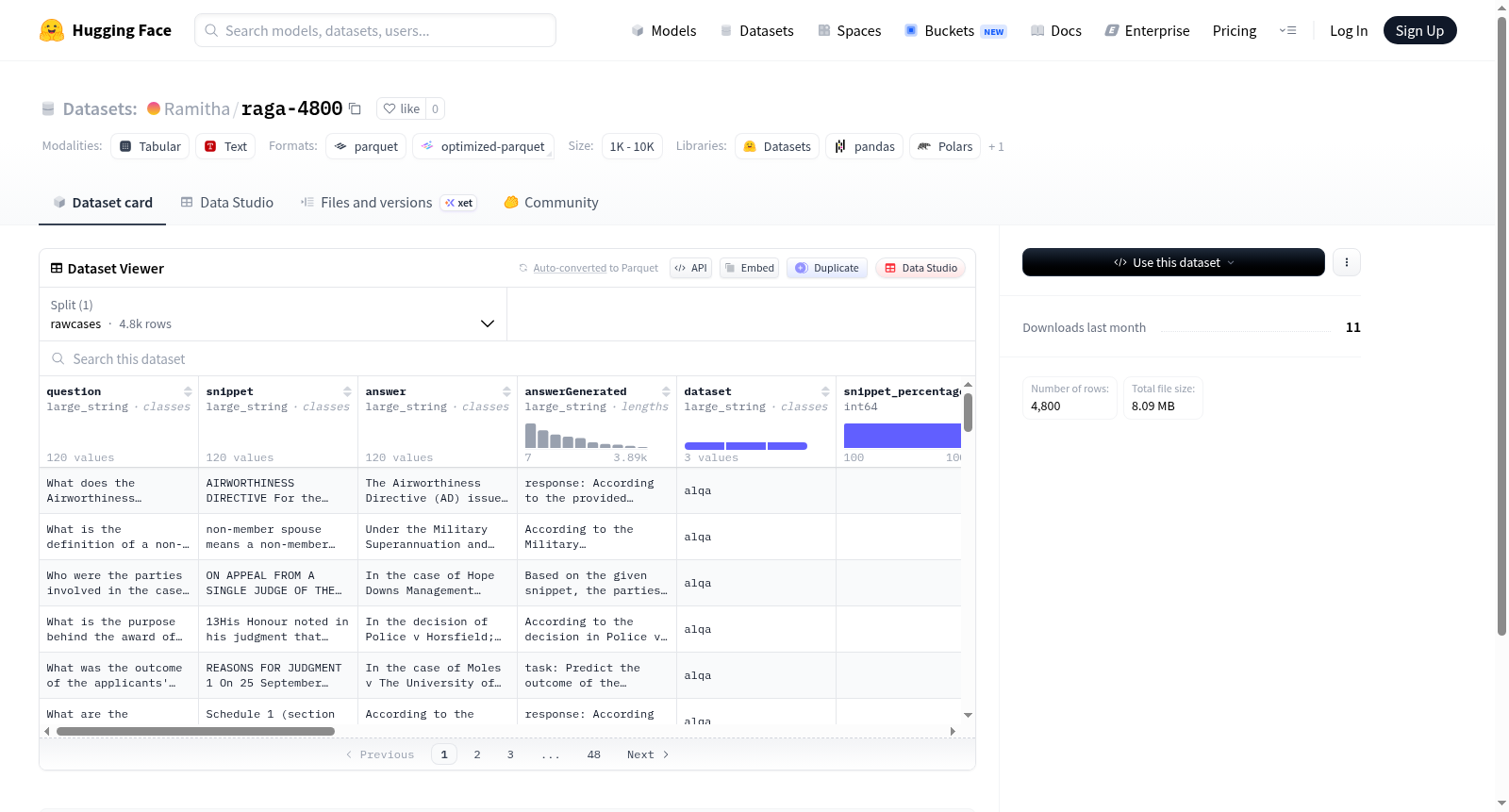The width and height of the screenshot is (1509, 812).
Task: Go to page 3 of dataset rows
Action: coord(510,754)
